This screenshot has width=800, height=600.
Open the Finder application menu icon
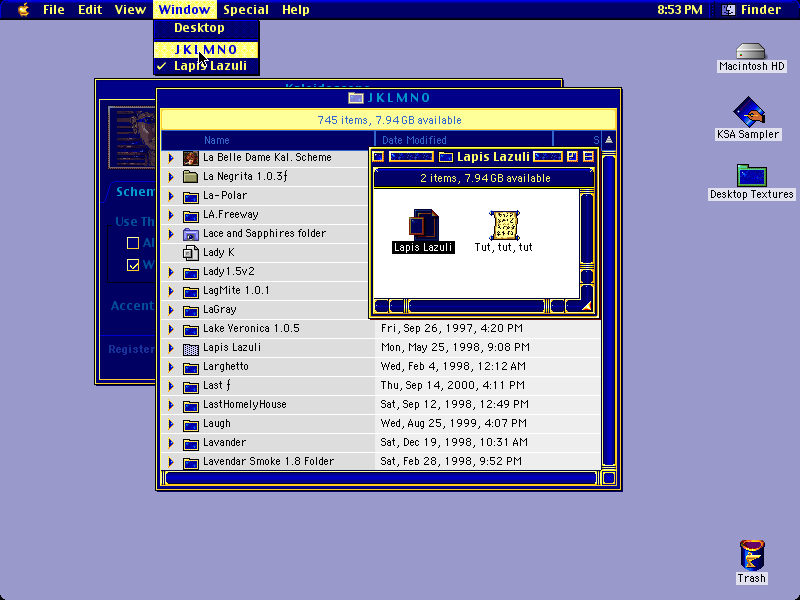[729, 10]
